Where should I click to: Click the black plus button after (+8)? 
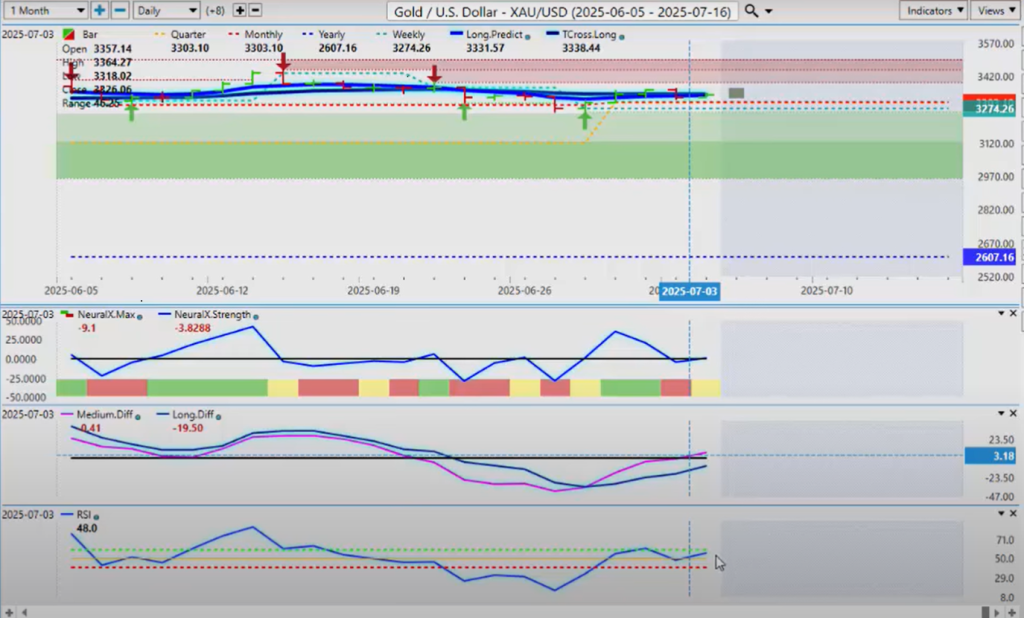(x=240, y=10)
